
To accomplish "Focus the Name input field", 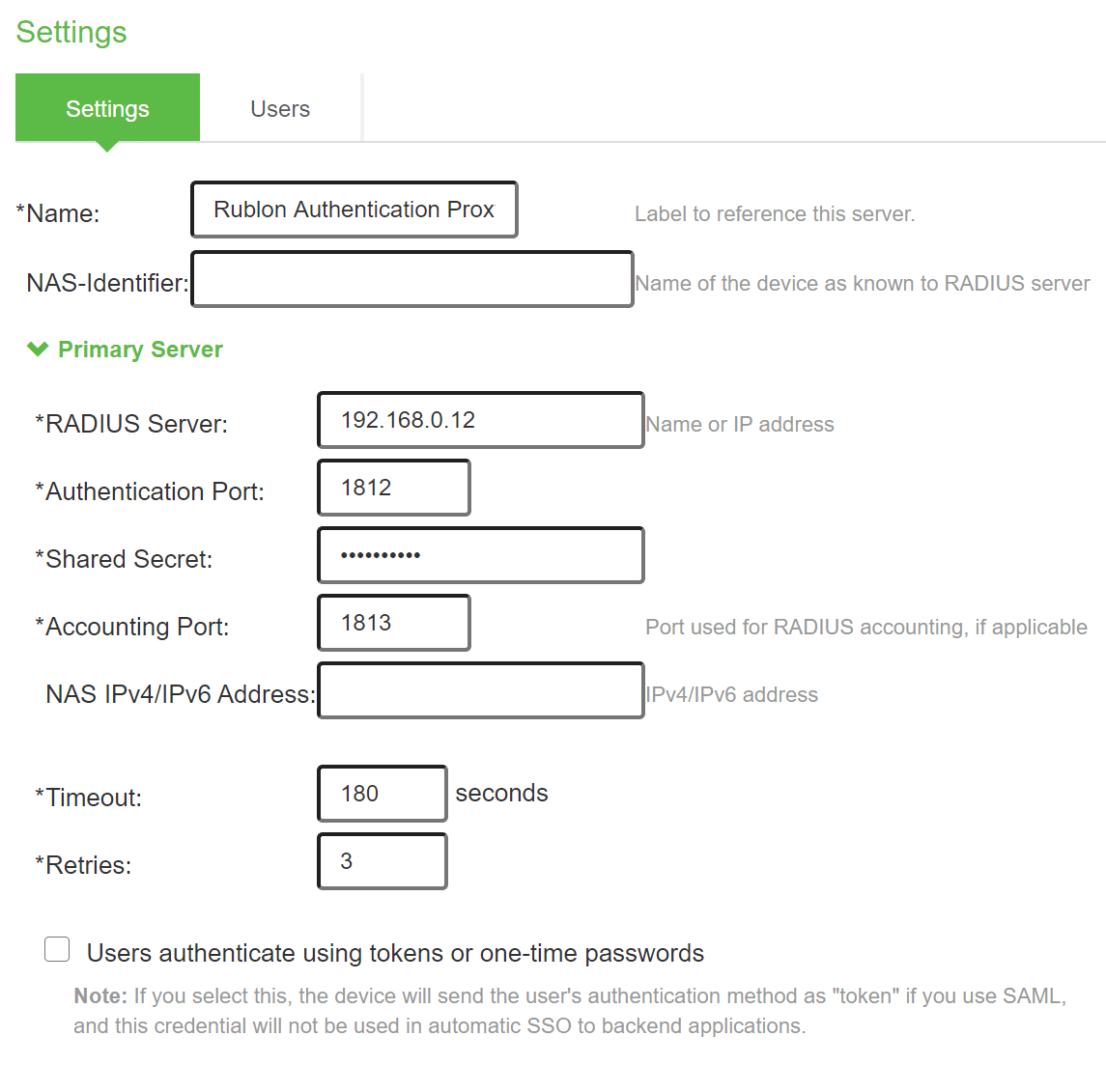I will click(x=354, y=210).
